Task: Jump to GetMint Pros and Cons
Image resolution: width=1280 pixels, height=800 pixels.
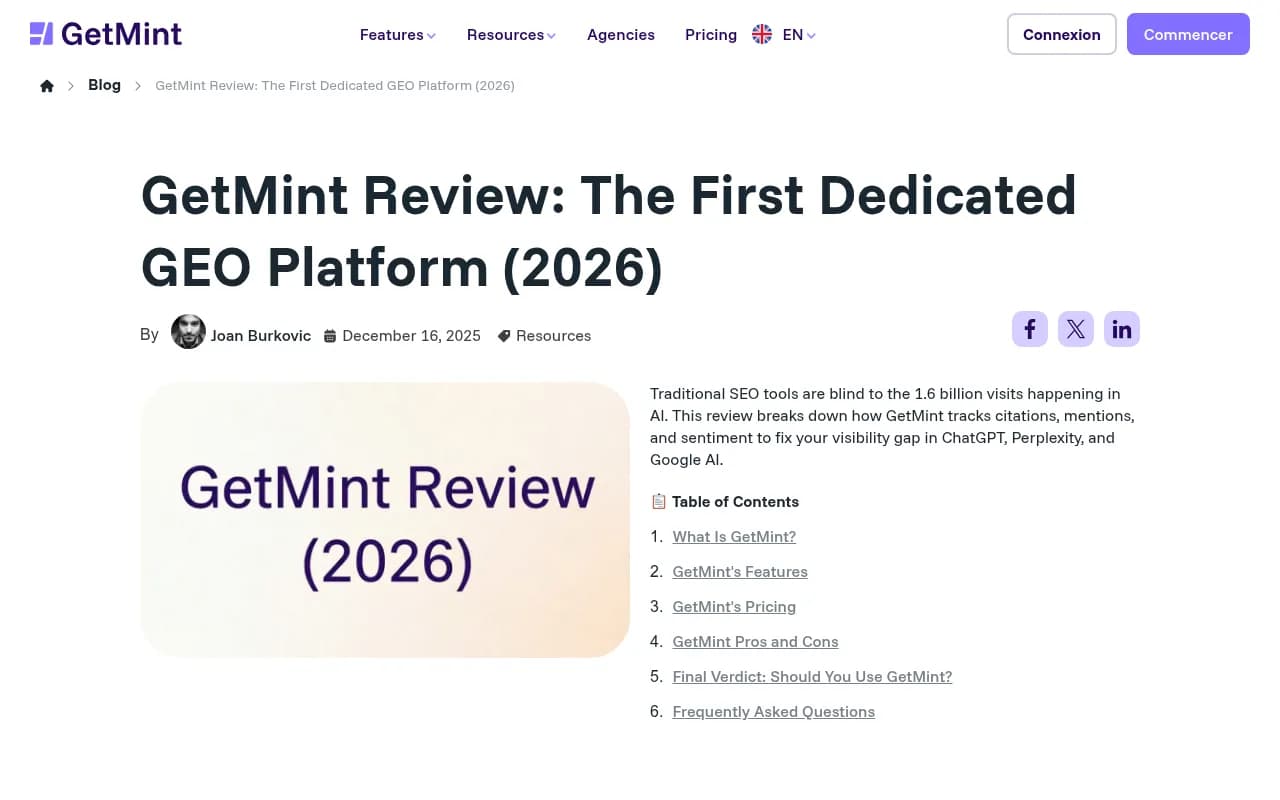Action: point(755,642)
